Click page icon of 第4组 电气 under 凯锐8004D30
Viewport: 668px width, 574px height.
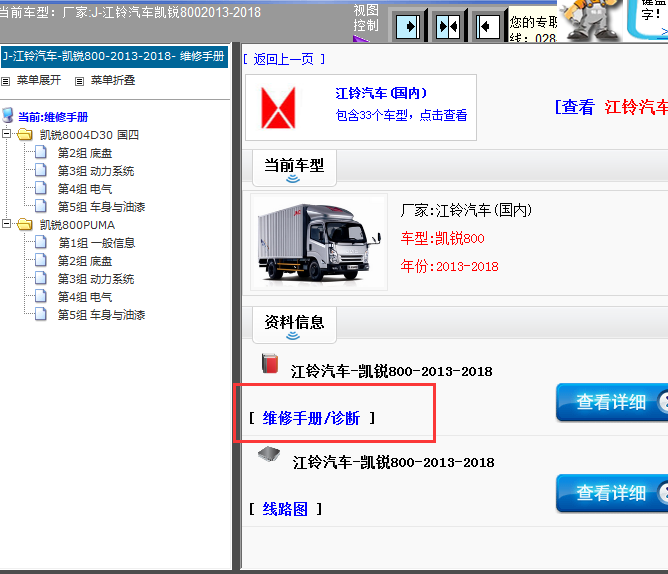tap(40, 187)
